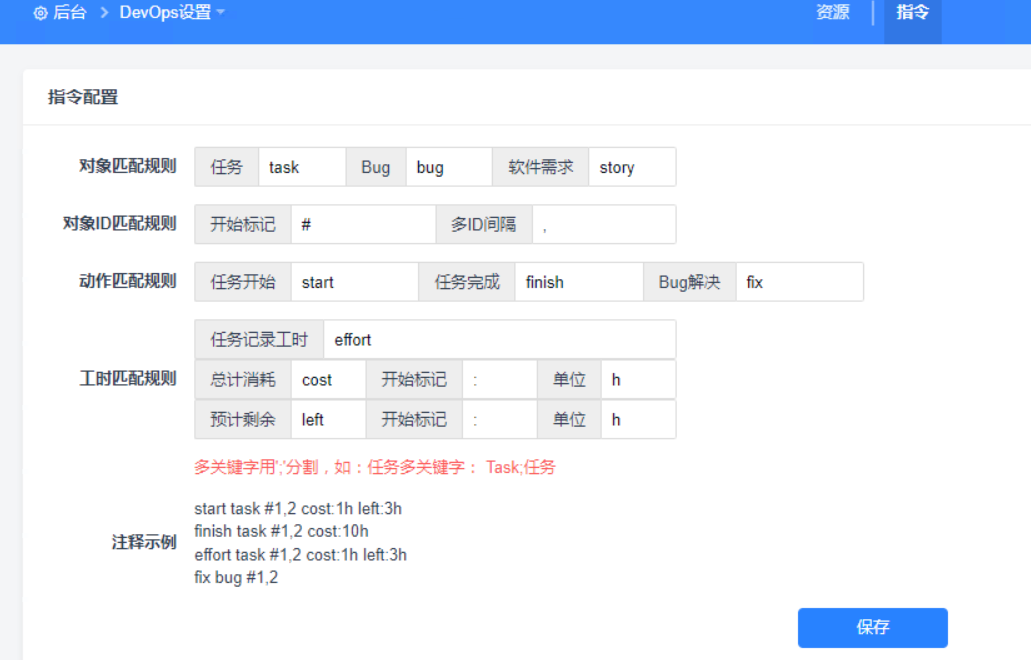Click the Bug解决 label addon
1031x660 pixels.
point(690,282)
